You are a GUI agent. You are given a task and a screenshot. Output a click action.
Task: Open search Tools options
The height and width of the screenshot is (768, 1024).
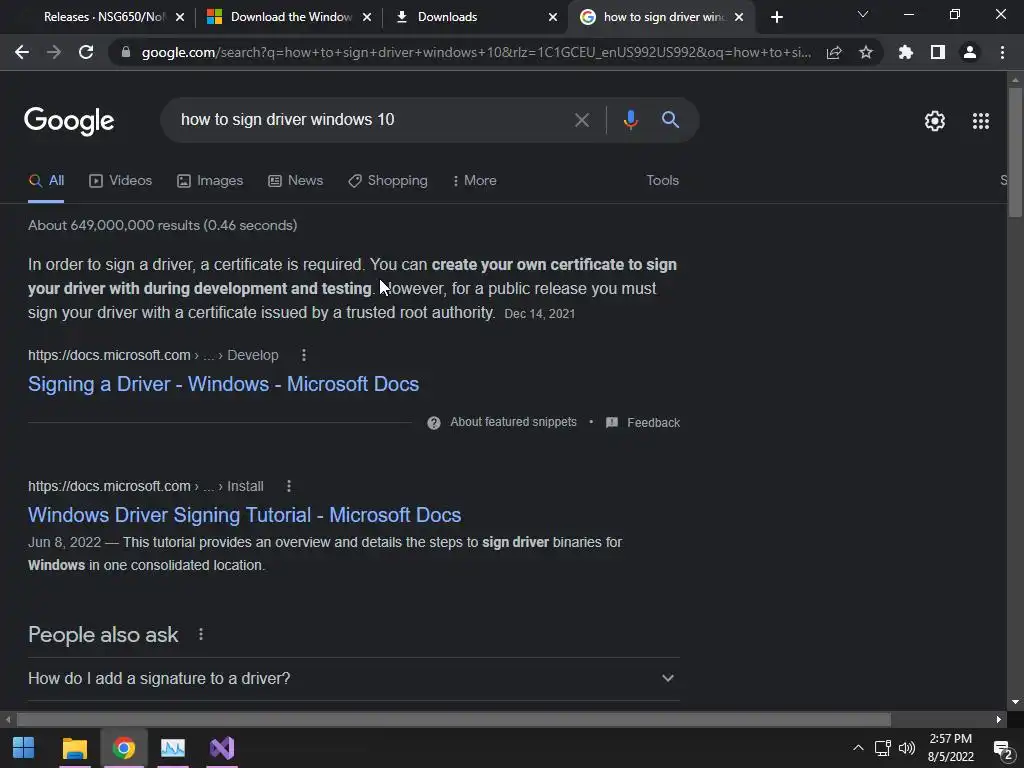click(662, 181)
